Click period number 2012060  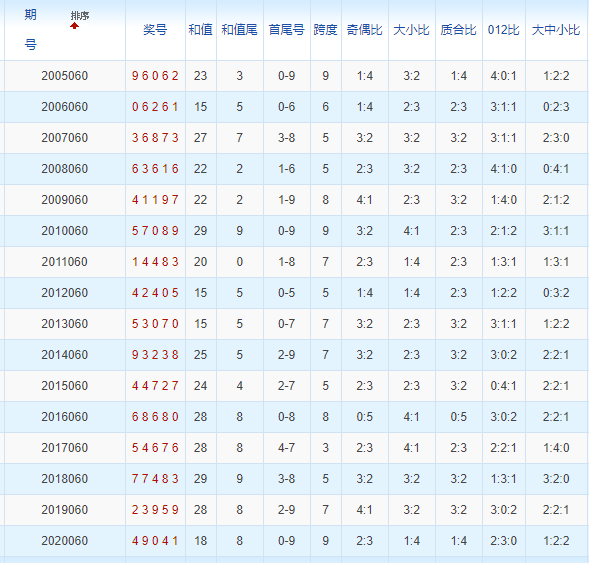(65, 293)
